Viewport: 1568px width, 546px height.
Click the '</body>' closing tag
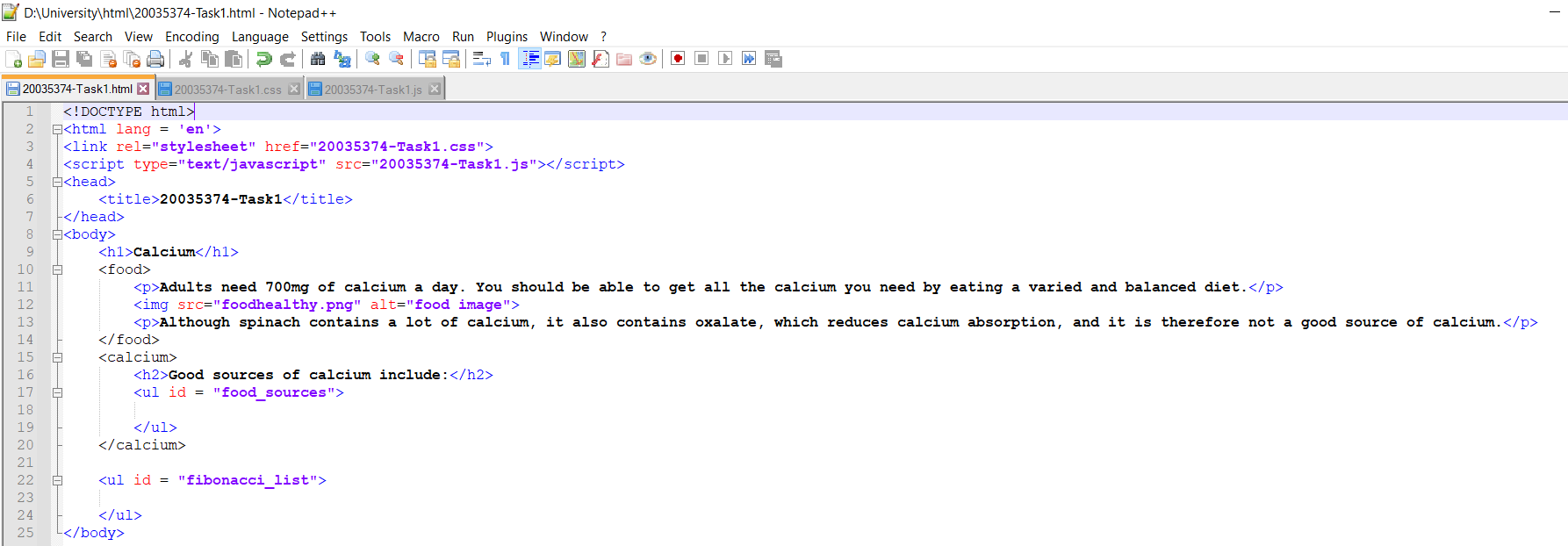94,533
